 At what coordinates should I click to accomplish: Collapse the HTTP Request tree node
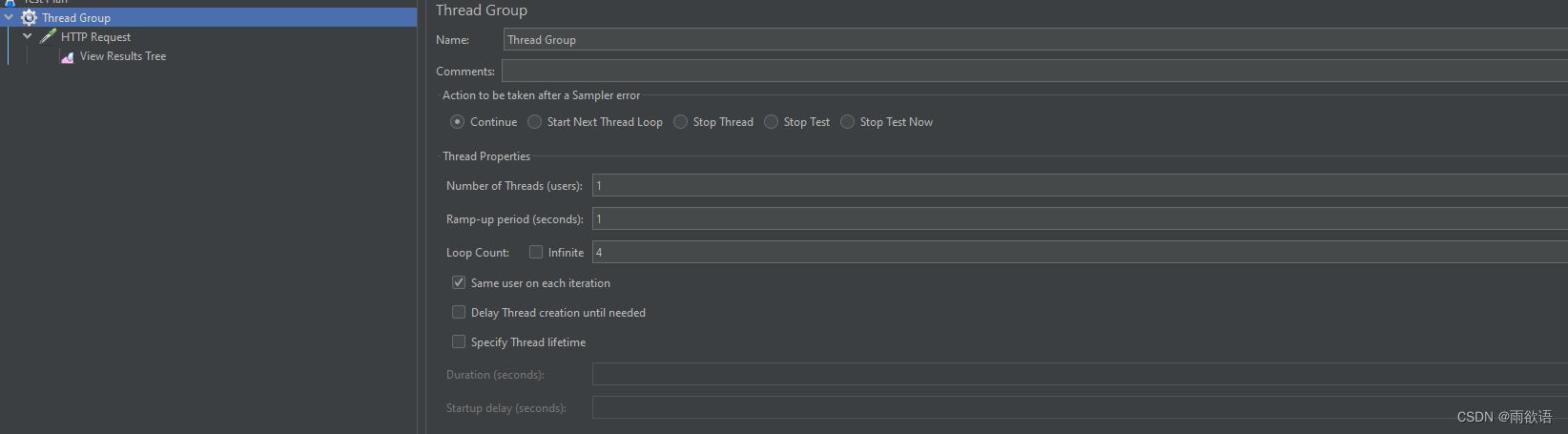coord(28,36)
